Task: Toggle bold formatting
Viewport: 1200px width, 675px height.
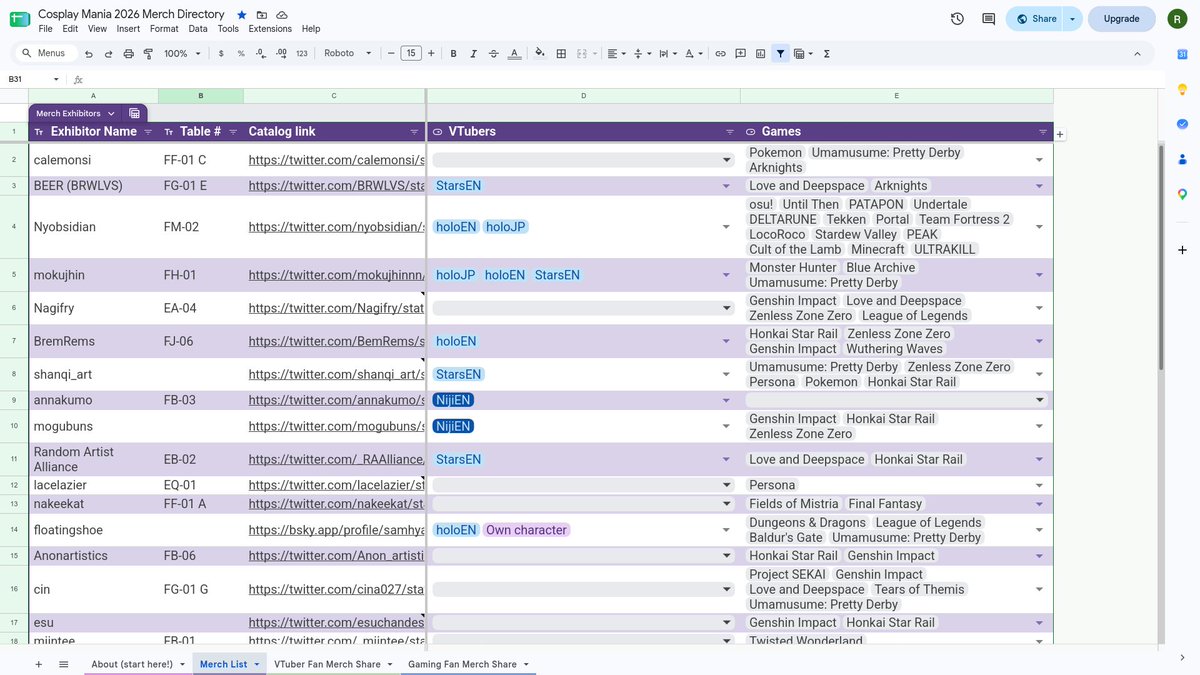Action: click(453, 53)
